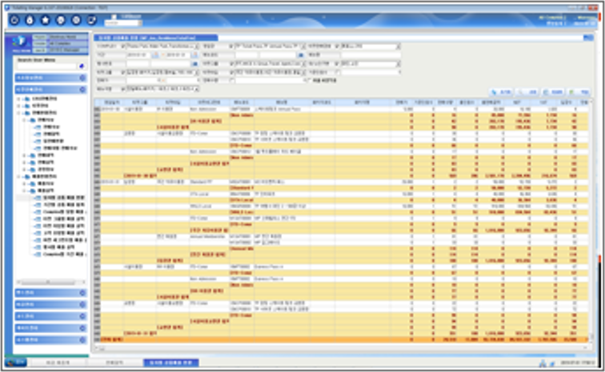
Task: Click the first blue action button above the grid
Action: click(501, 92)
